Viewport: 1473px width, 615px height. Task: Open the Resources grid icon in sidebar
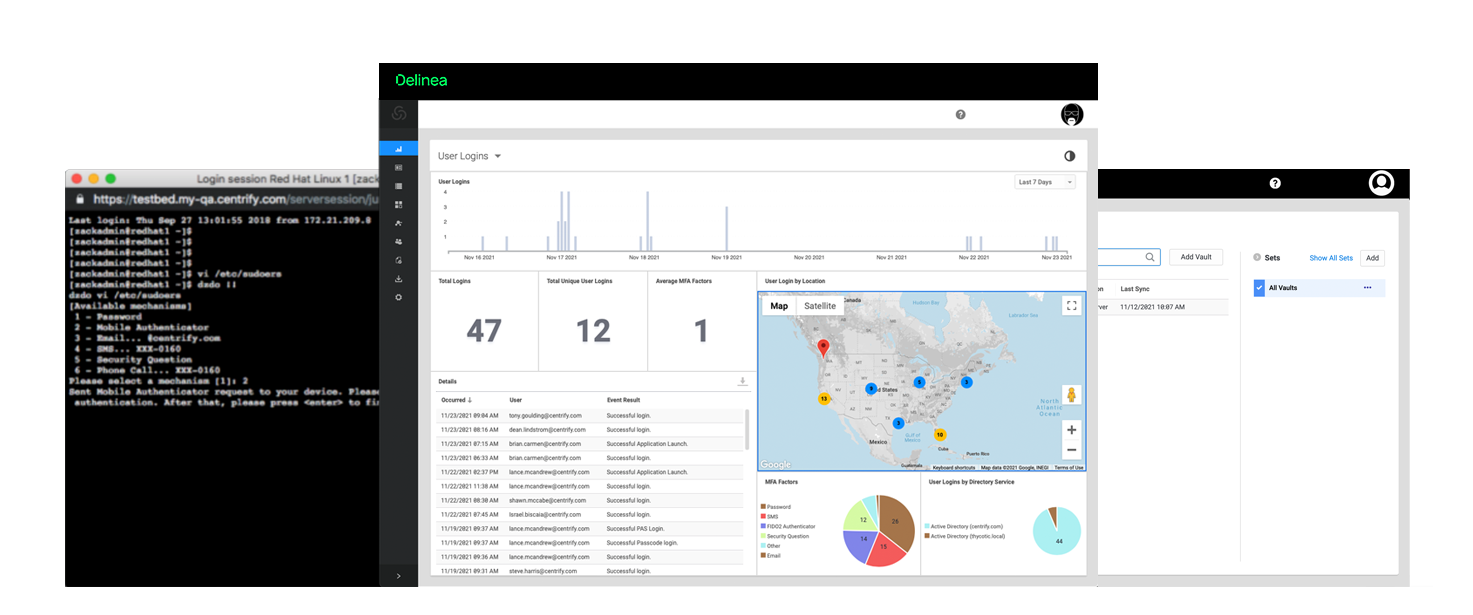tap(398, 186)
